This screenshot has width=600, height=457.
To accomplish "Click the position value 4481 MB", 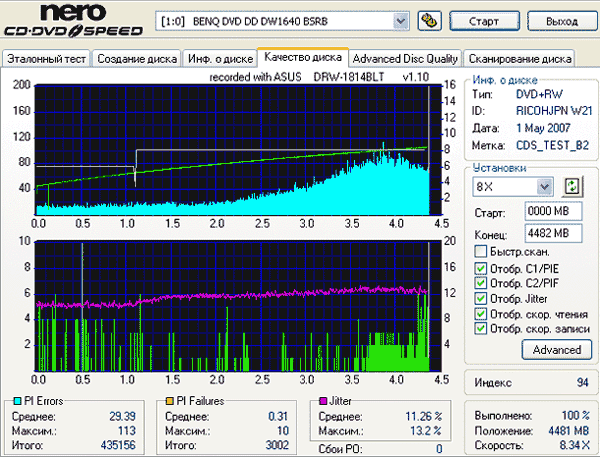I will pyautogui.click(x=569, y=431).
